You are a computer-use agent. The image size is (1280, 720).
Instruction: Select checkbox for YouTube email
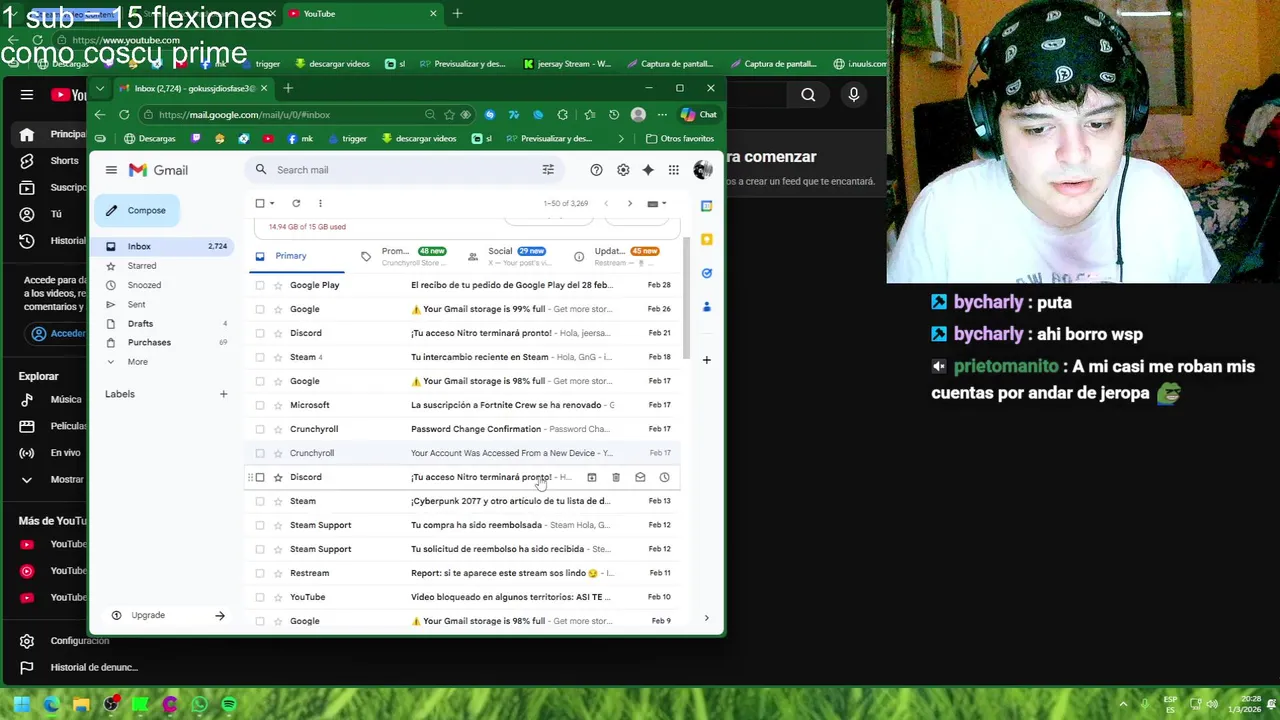pyautogui.click(x=260, y=597)
